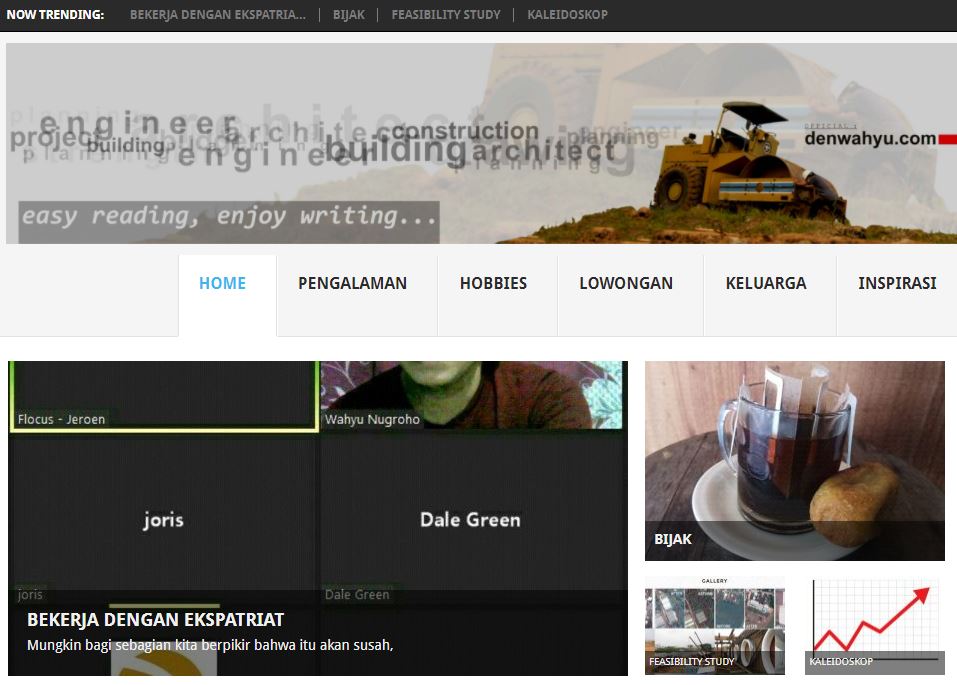The height and width of the screenshot is (685, 957).
Task: Select the Inspirasi navigation item
Action: click(897, 283)
